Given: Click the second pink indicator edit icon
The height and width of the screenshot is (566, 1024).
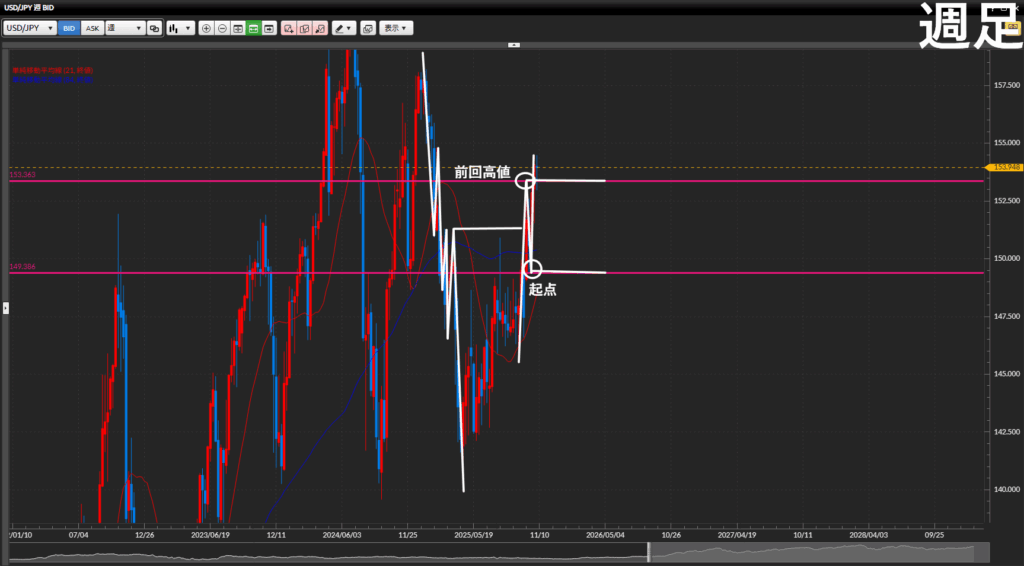Looking at the screenshot, I should point(304,29).
